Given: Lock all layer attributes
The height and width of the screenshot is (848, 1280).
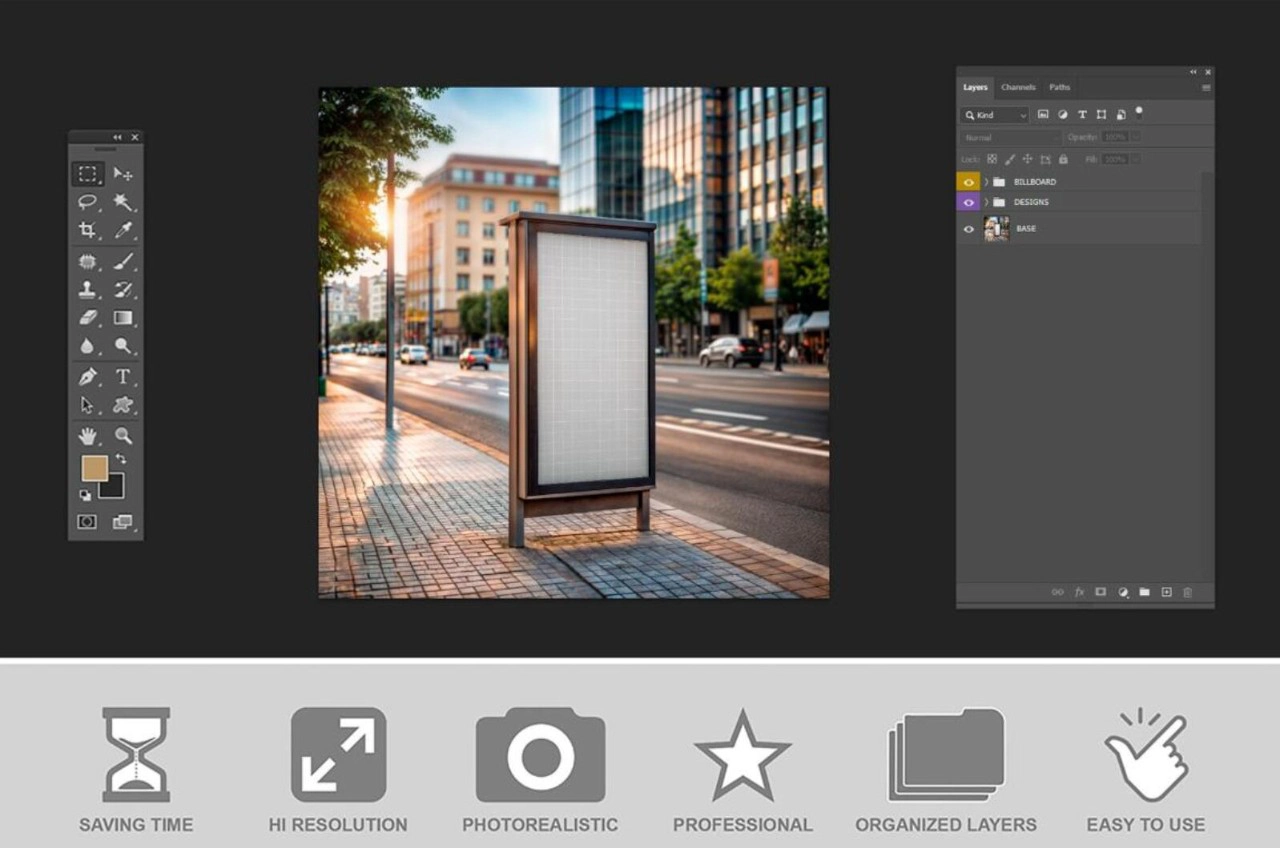Looking at the screenshot, I should 1063,159.
